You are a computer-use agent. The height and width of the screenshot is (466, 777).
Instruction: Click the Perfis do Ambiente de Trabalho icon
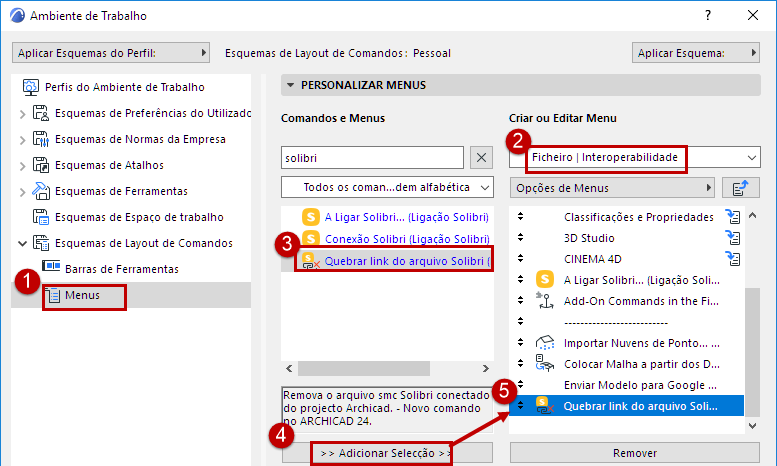(x=31, y=87)
